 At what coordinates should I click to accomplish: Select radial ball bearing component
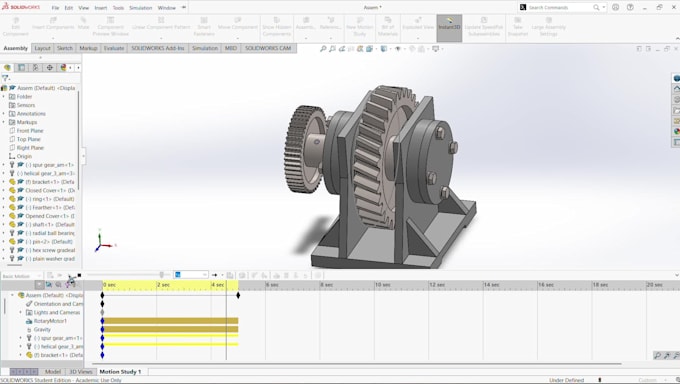click(x=53, y=233)
